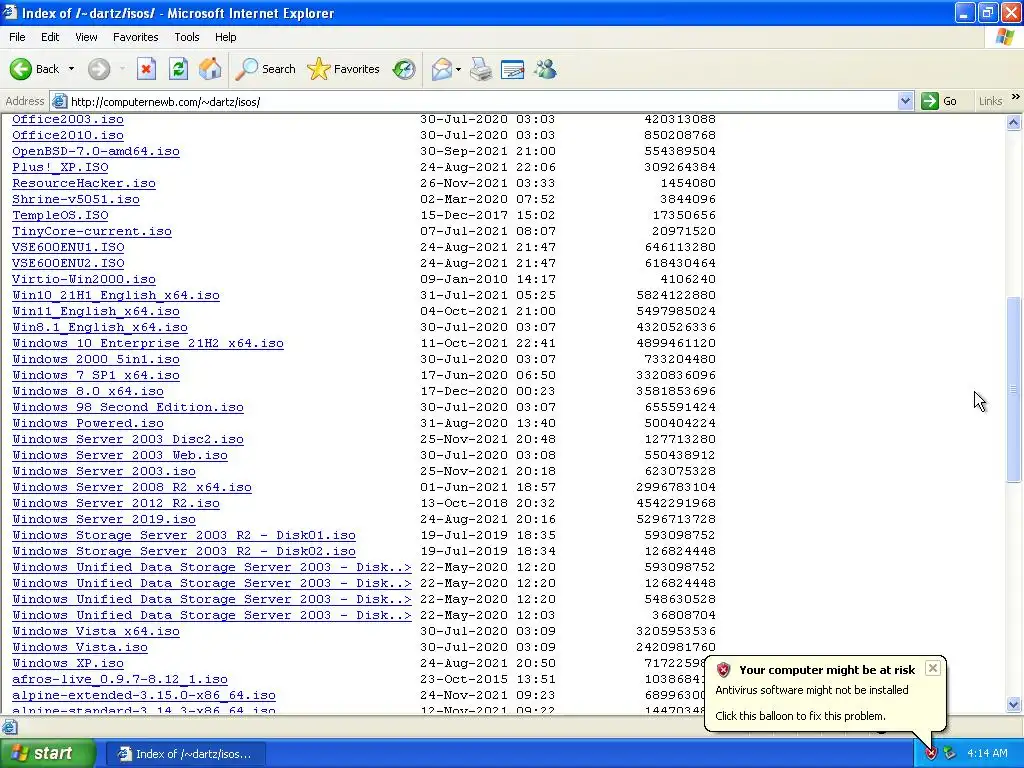Open Windows_Server_2019.iso link
The image size is (1024, 768).
pos(104,519)
